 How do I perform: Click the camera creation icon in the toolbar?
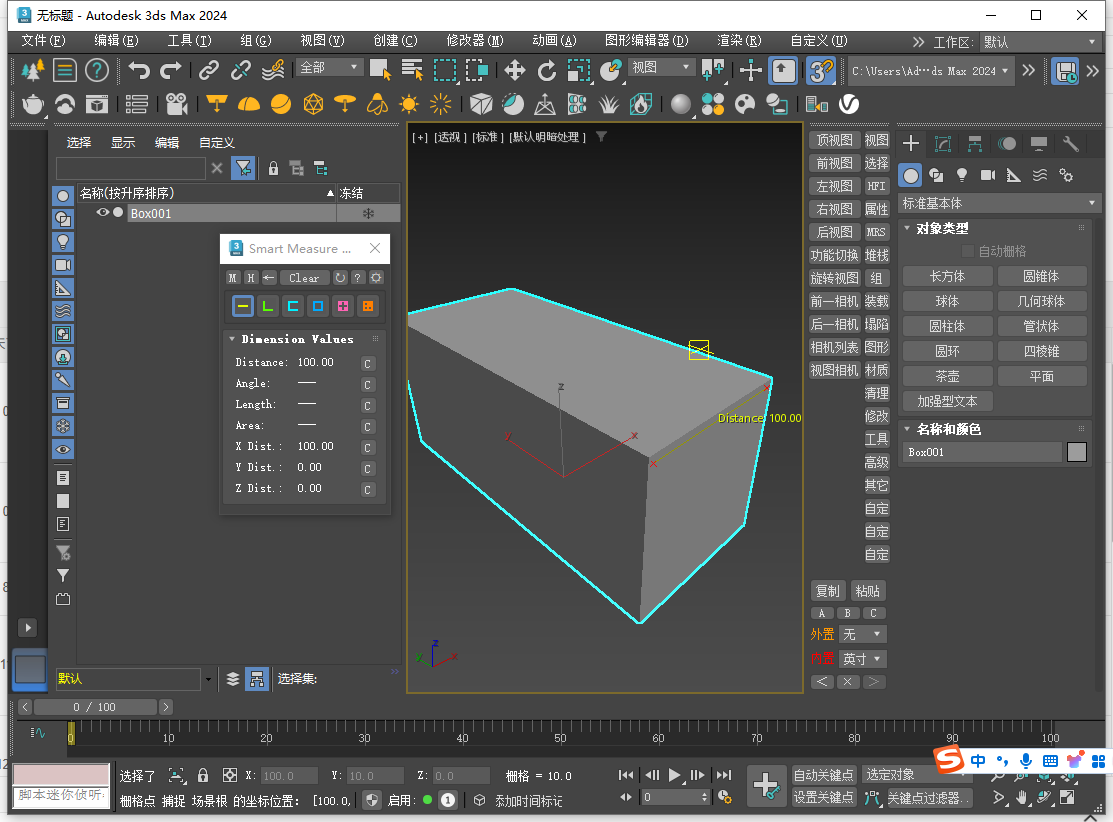pyautogui.click(x=174, y=102)
